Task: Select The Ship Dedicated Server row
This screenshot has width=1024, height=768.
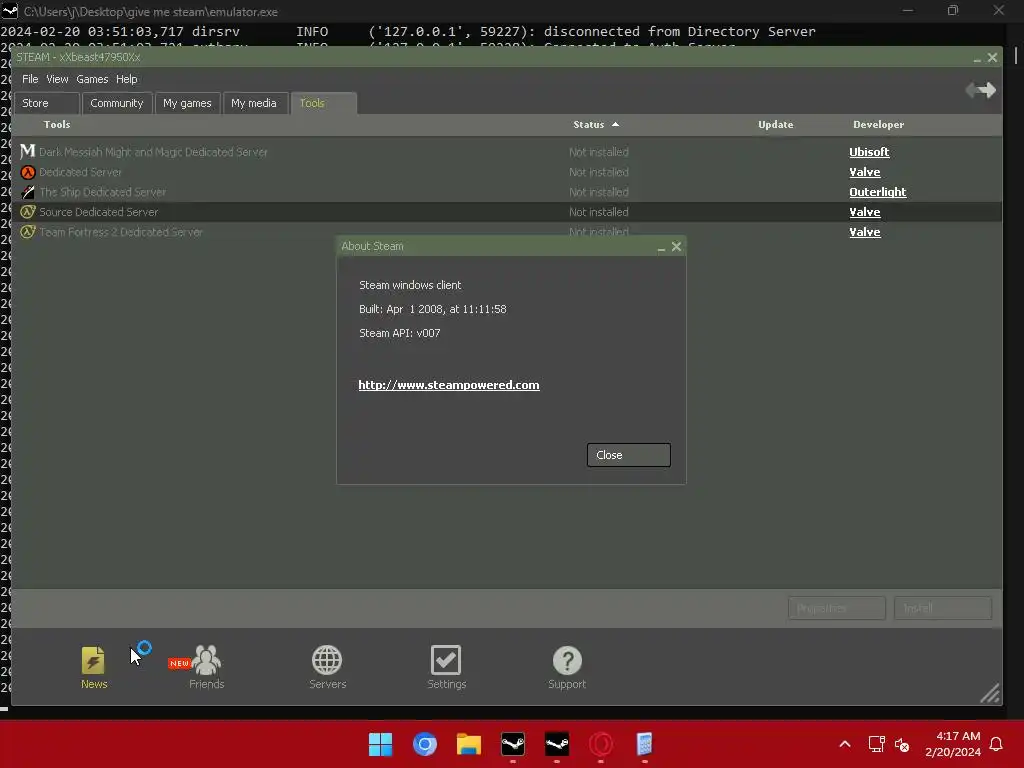Action: point(507,192)
